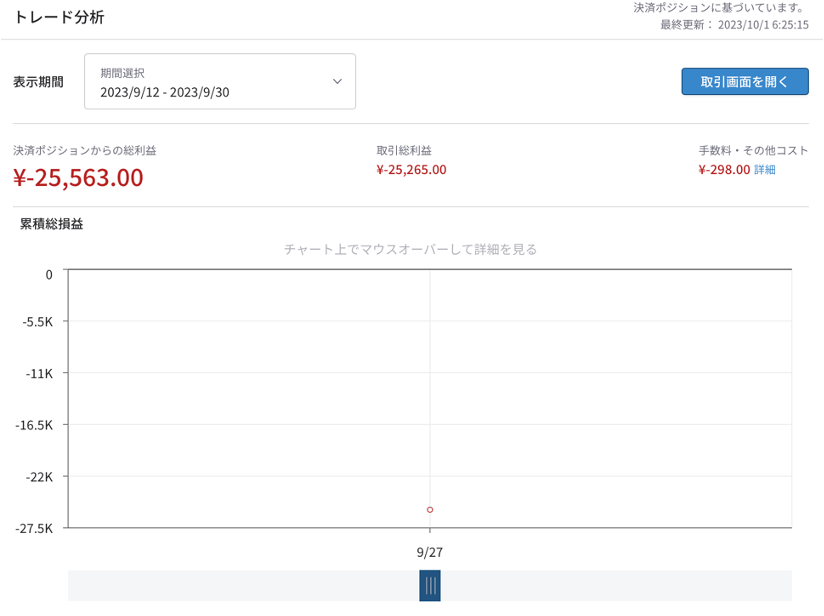Click the 0 y-axis label
This screenshot has width=824, height=616.
(x=49, y=274)
